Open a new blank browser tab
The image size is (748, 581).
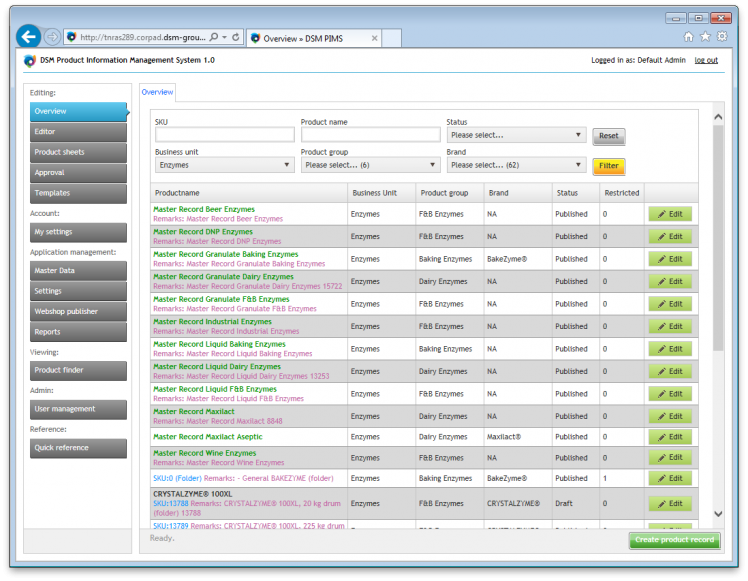[392, 38]
